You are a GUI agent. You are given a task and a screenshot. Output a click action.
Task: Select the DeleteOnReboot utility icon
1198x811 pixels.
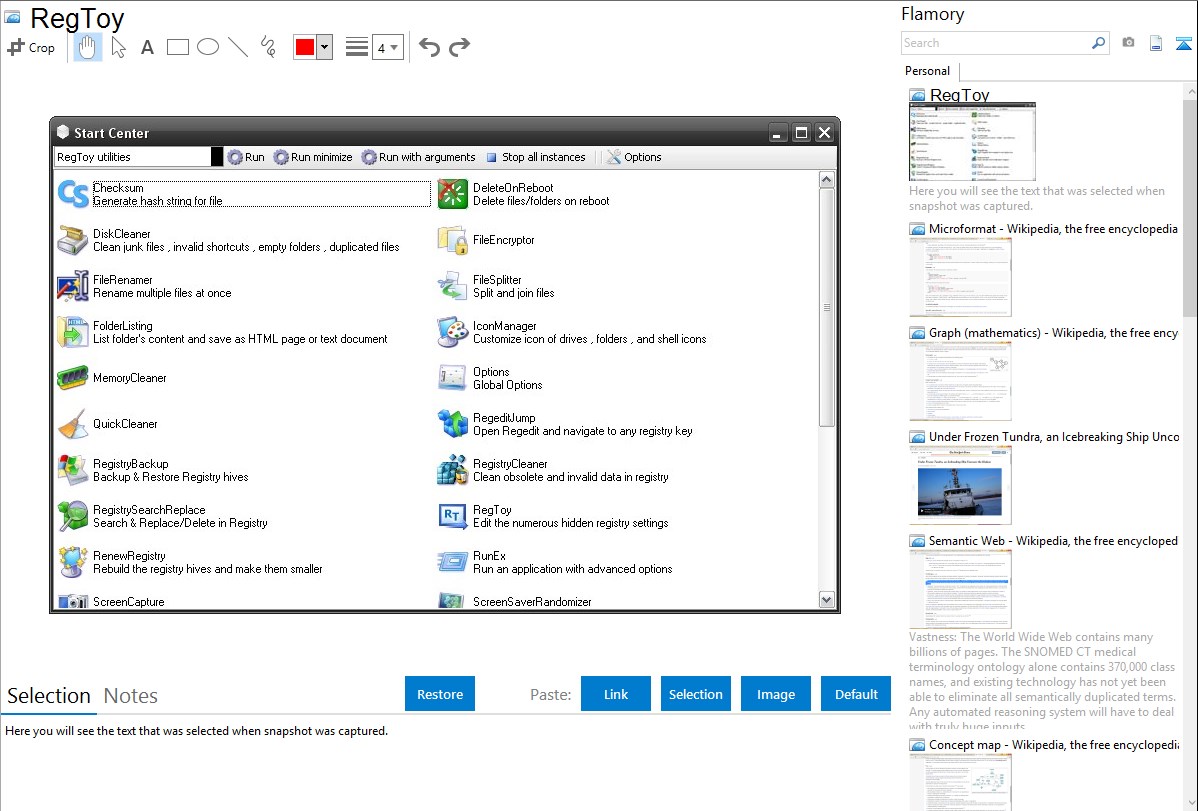point(452,193)
